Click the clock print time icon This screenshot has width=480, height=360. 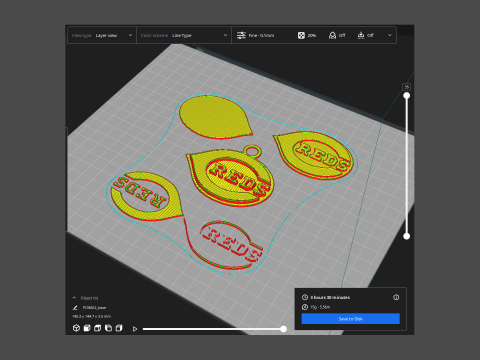305,297
